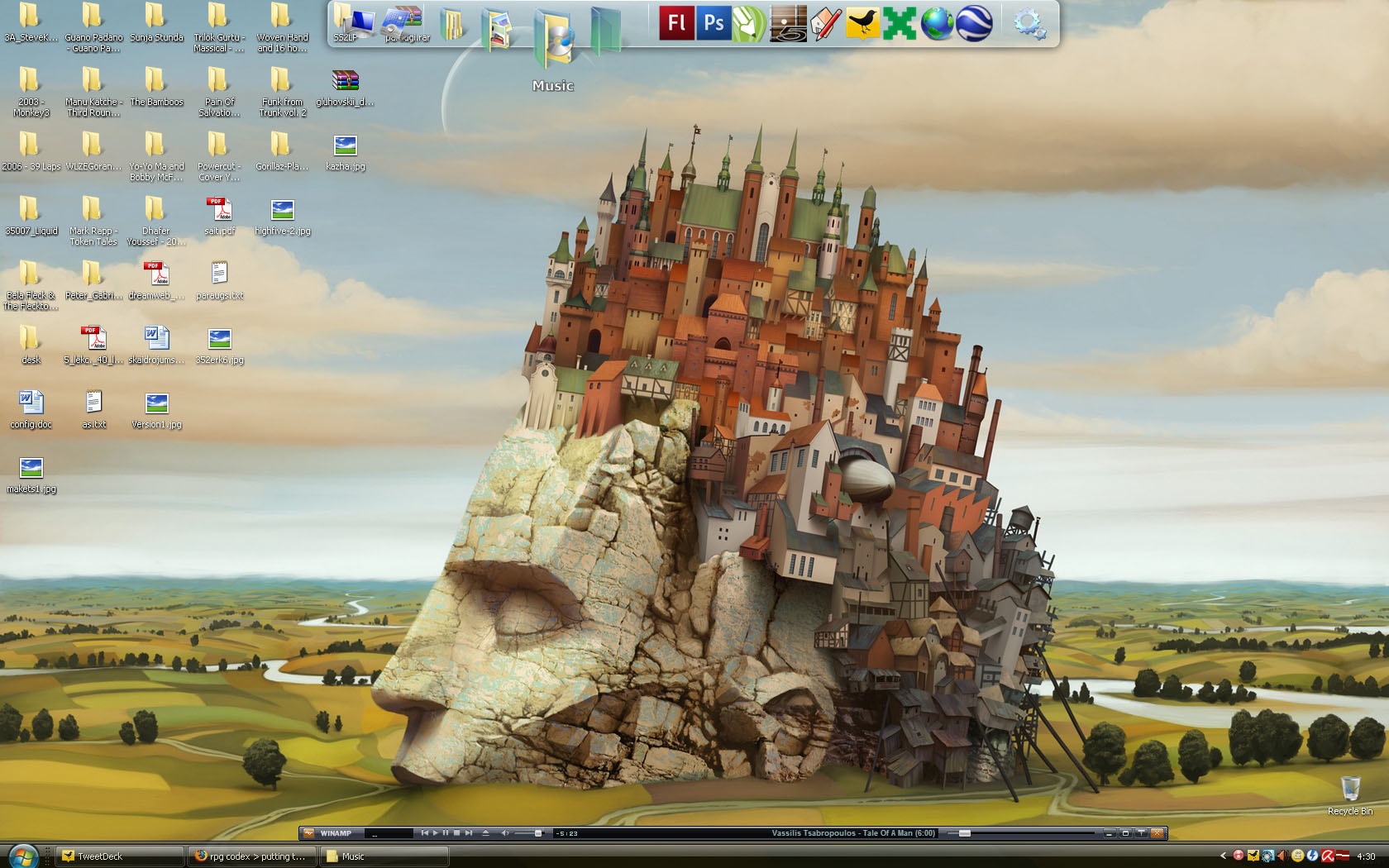The height and width of the screenshot is (868, 1389).
Task: Open config.doc on the desktop
Action: click(x=31, y=410)
